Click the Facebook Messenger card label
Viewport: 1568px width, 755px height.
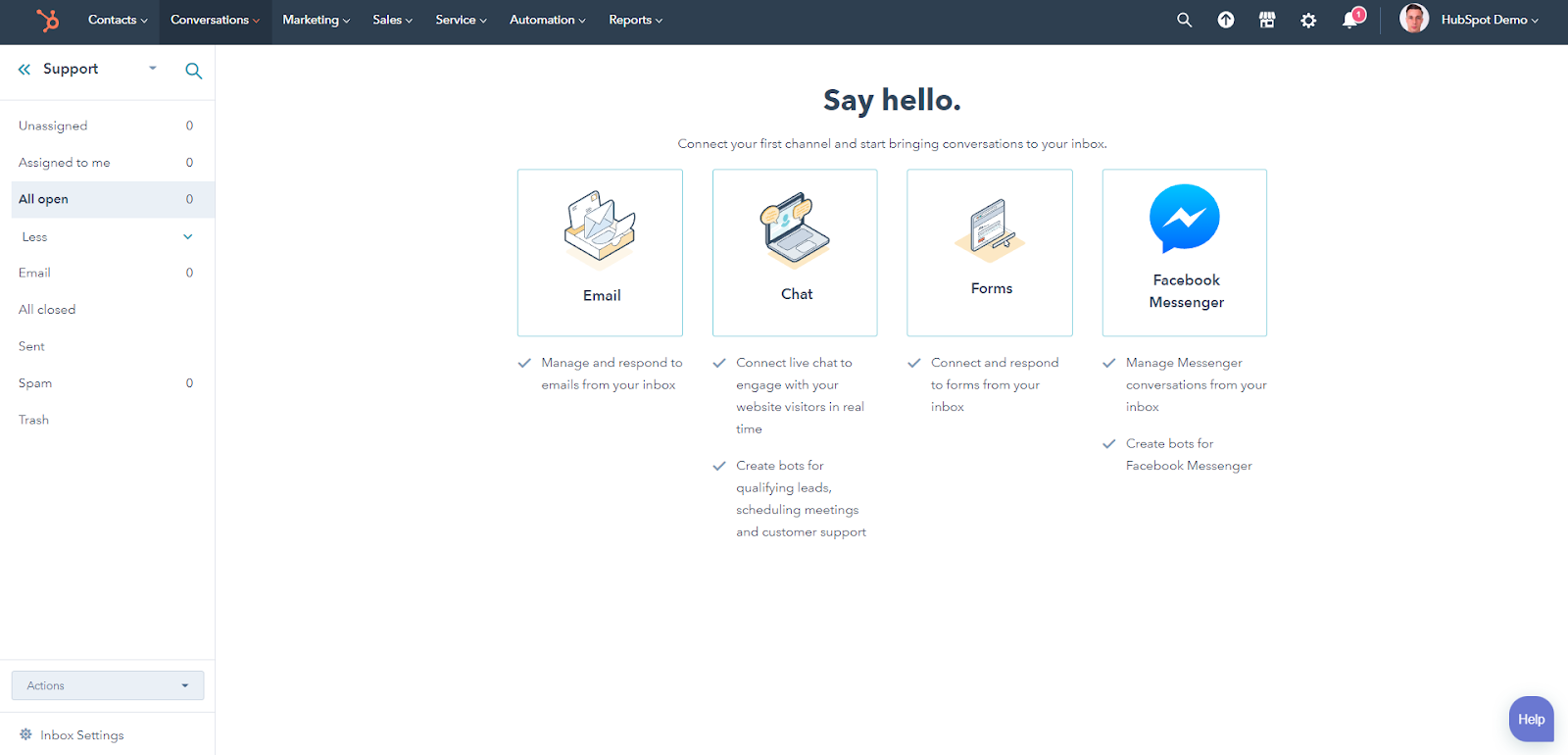pos(1187,291)
